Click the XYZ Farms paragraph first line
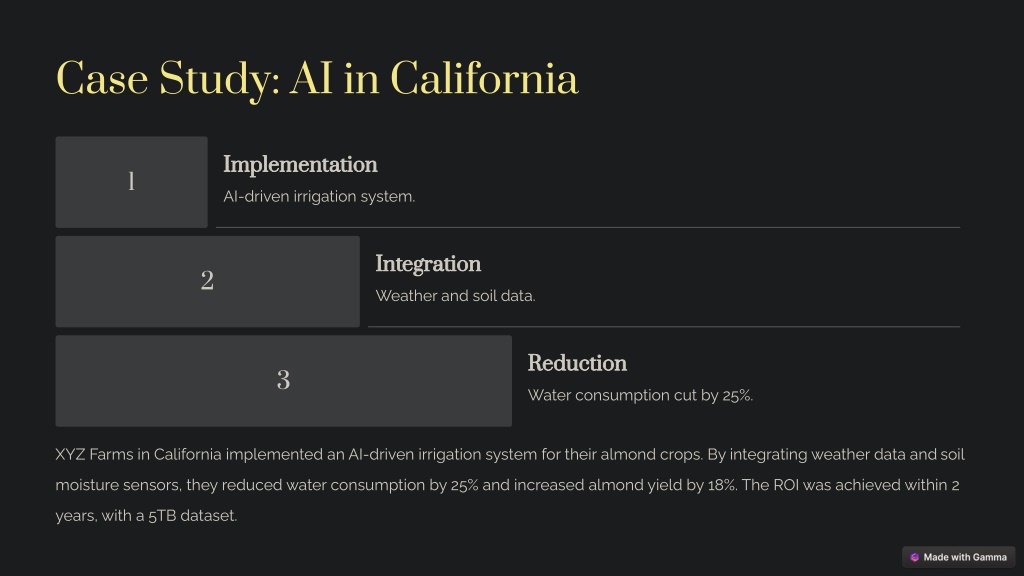The width and height of the screenshot is (1024, 576). coord(510,455)
